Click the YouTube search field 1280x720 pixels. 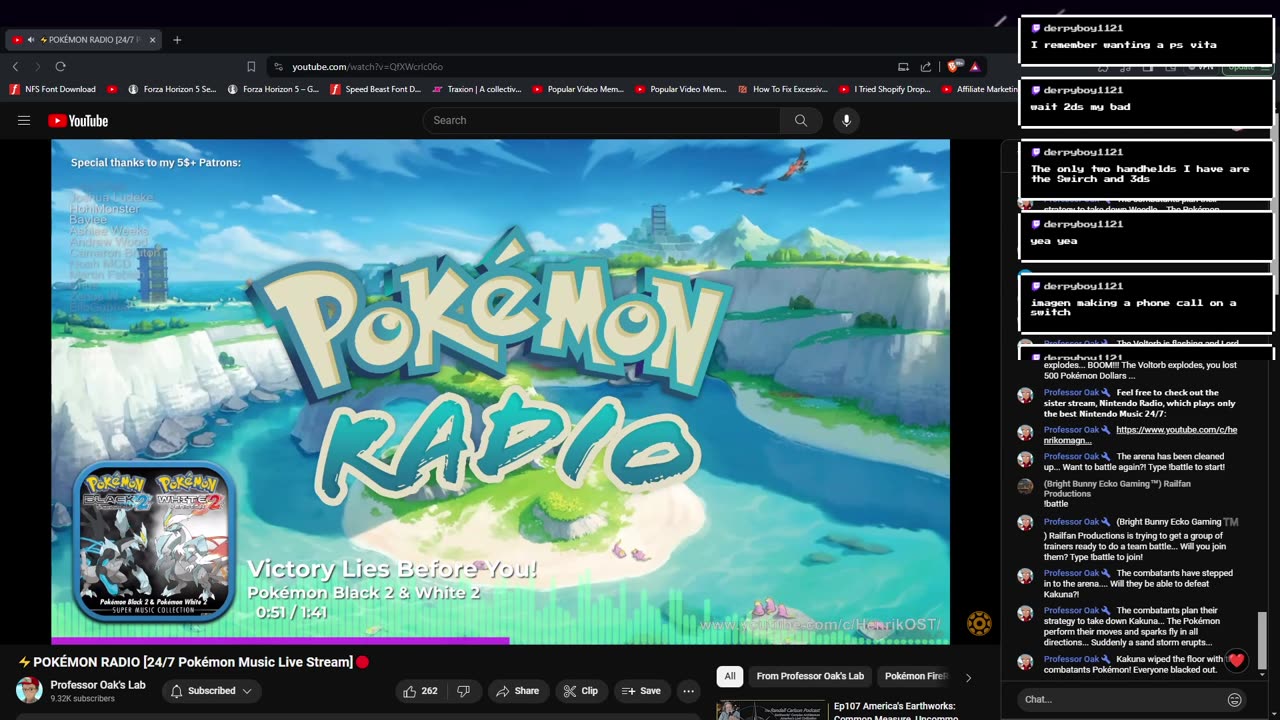tap(601, 120)
